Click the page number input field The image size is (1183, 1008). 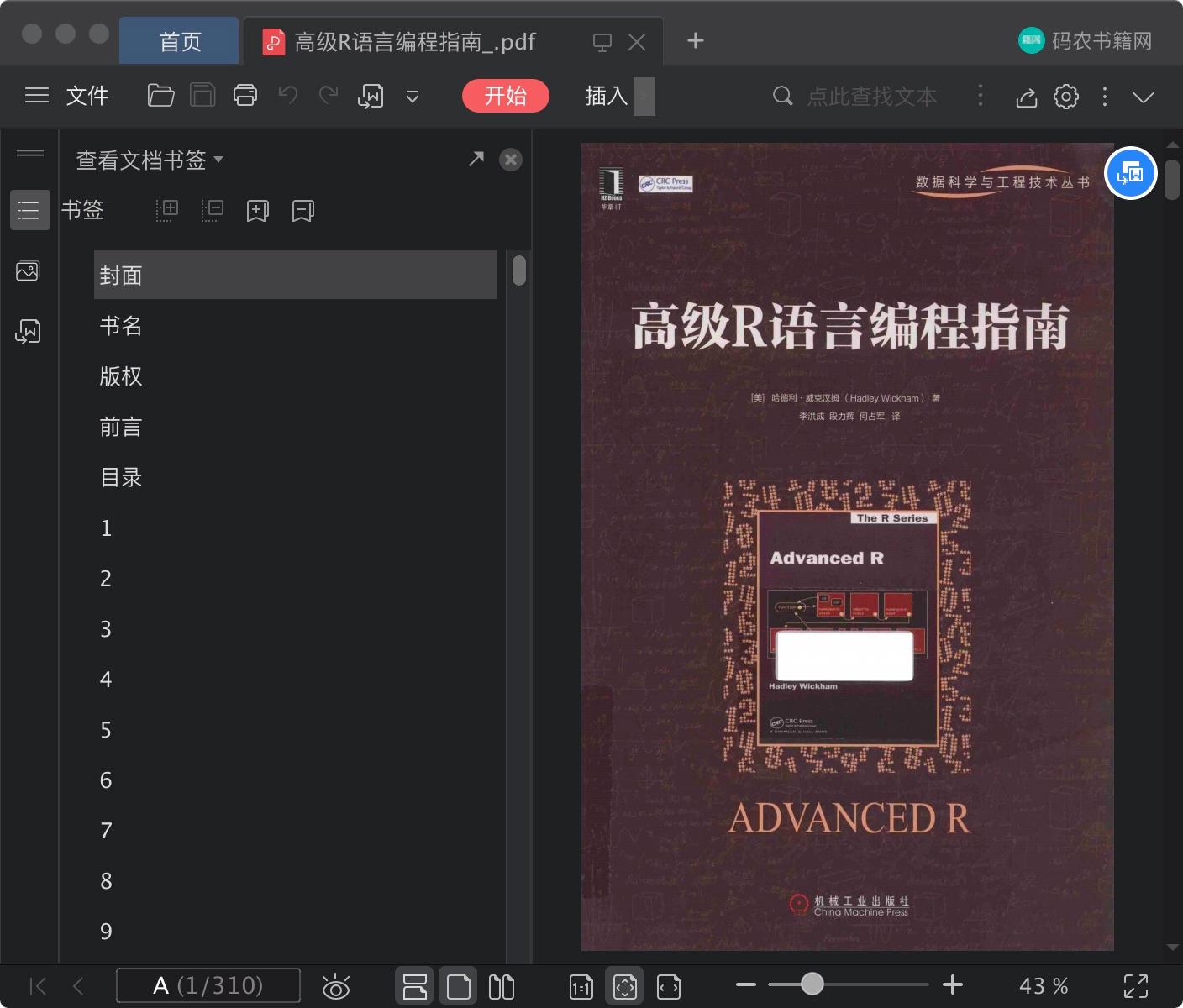208,985
